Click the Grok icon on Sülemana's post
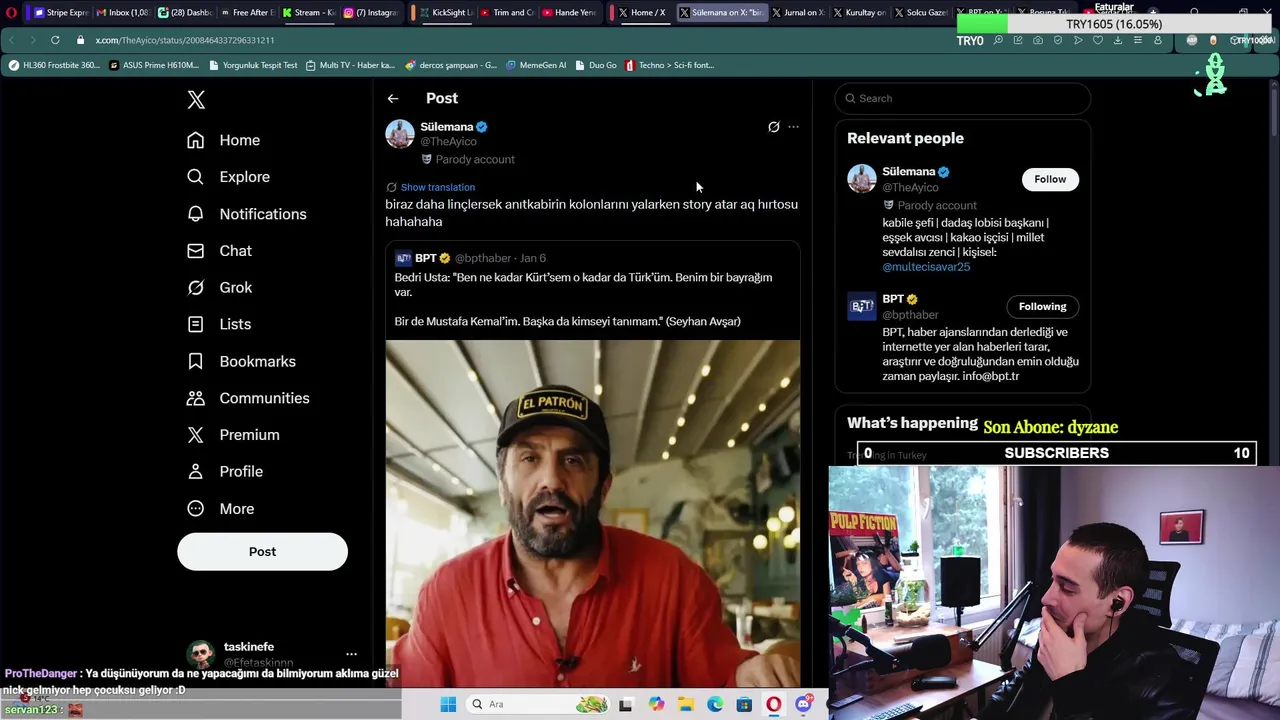 (x=773, y=127)
